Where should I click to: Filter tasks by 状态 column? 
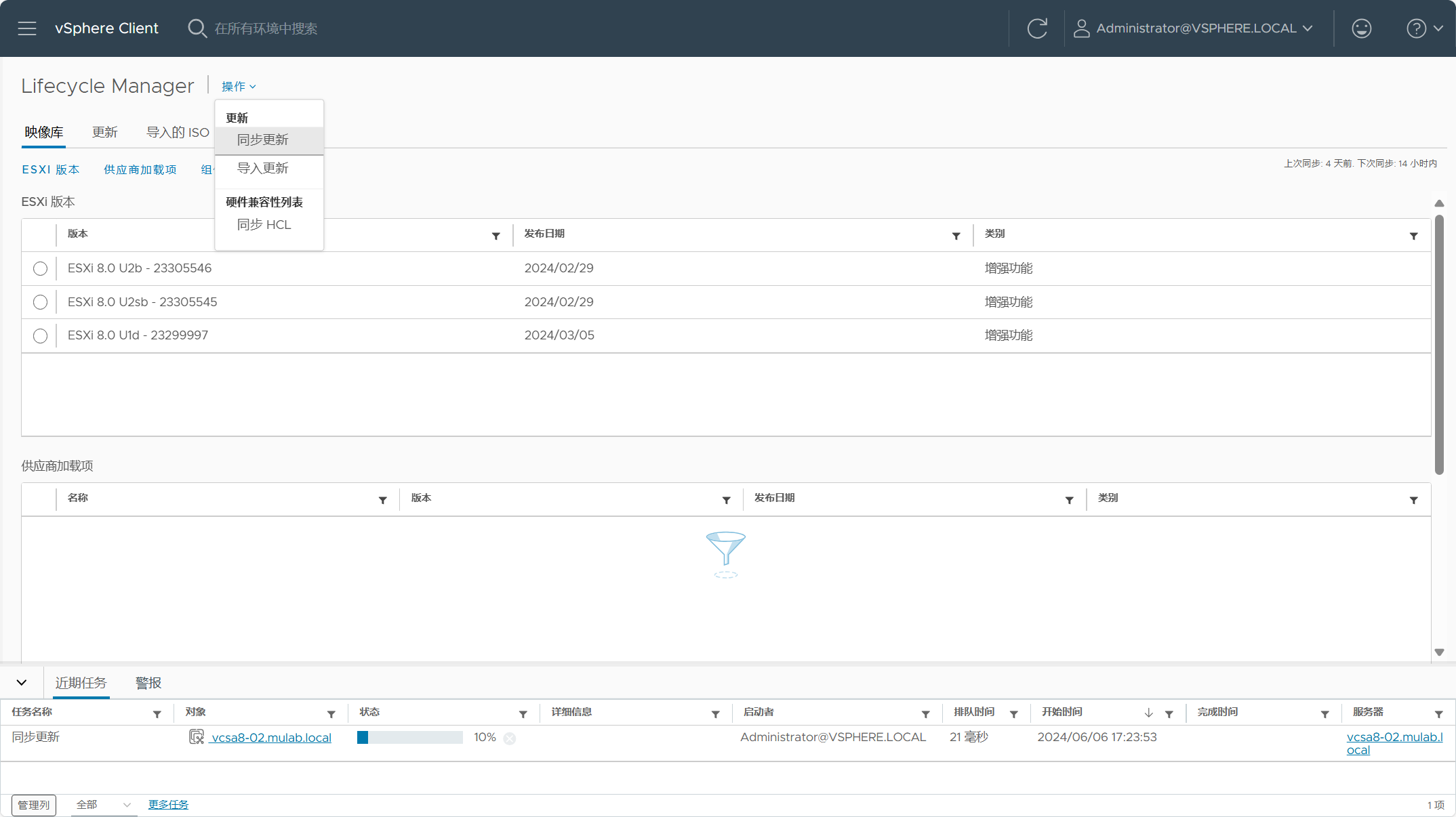523,714
